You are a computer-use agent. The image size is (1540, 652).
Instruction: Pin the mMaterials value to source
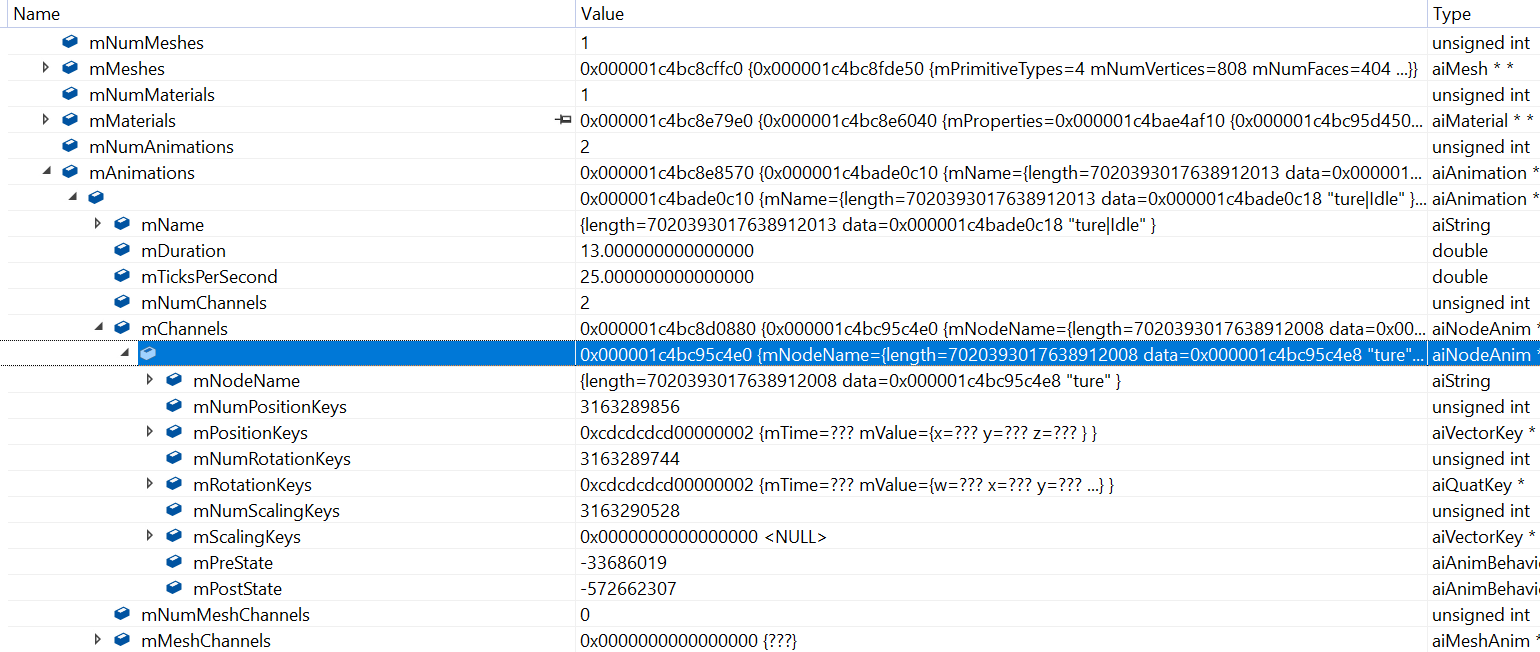coord(565,120)
